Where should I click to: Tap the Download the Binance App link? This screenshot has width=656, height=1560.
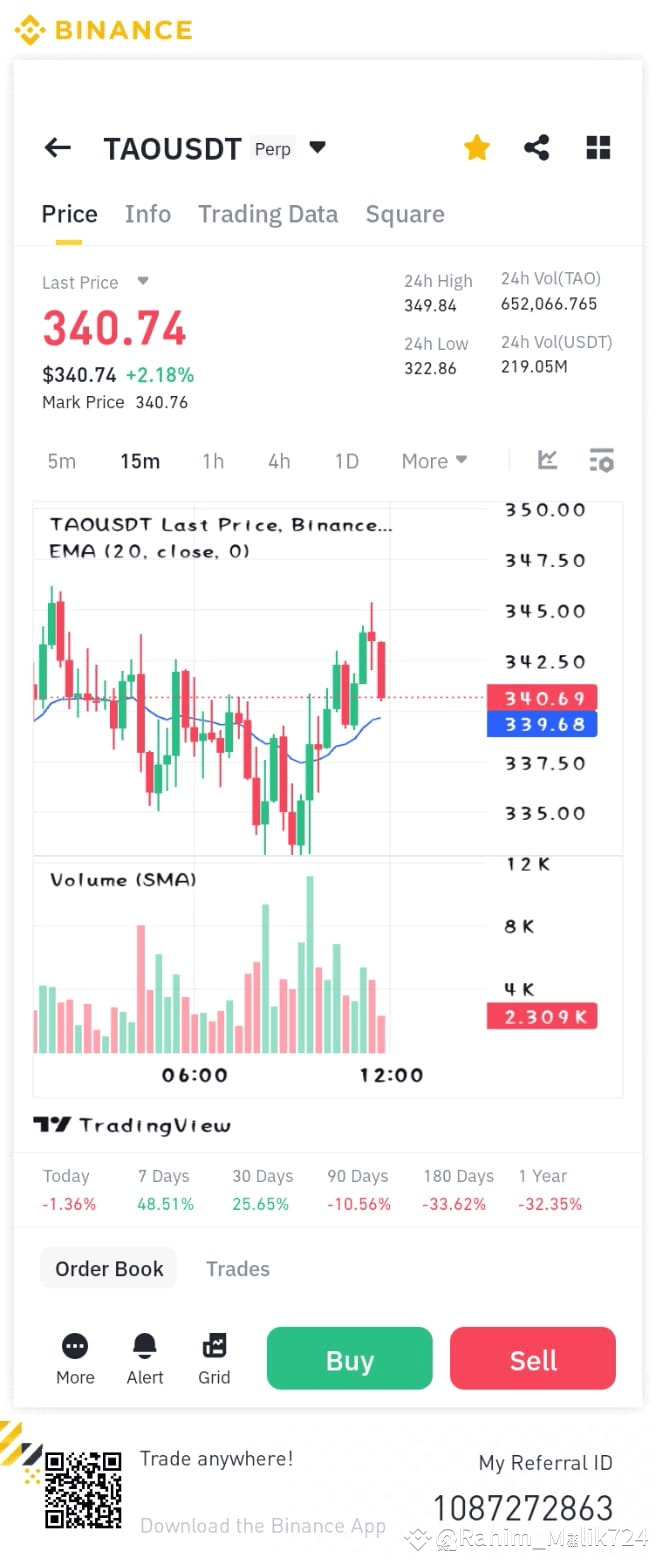(x=262, y=1525)
